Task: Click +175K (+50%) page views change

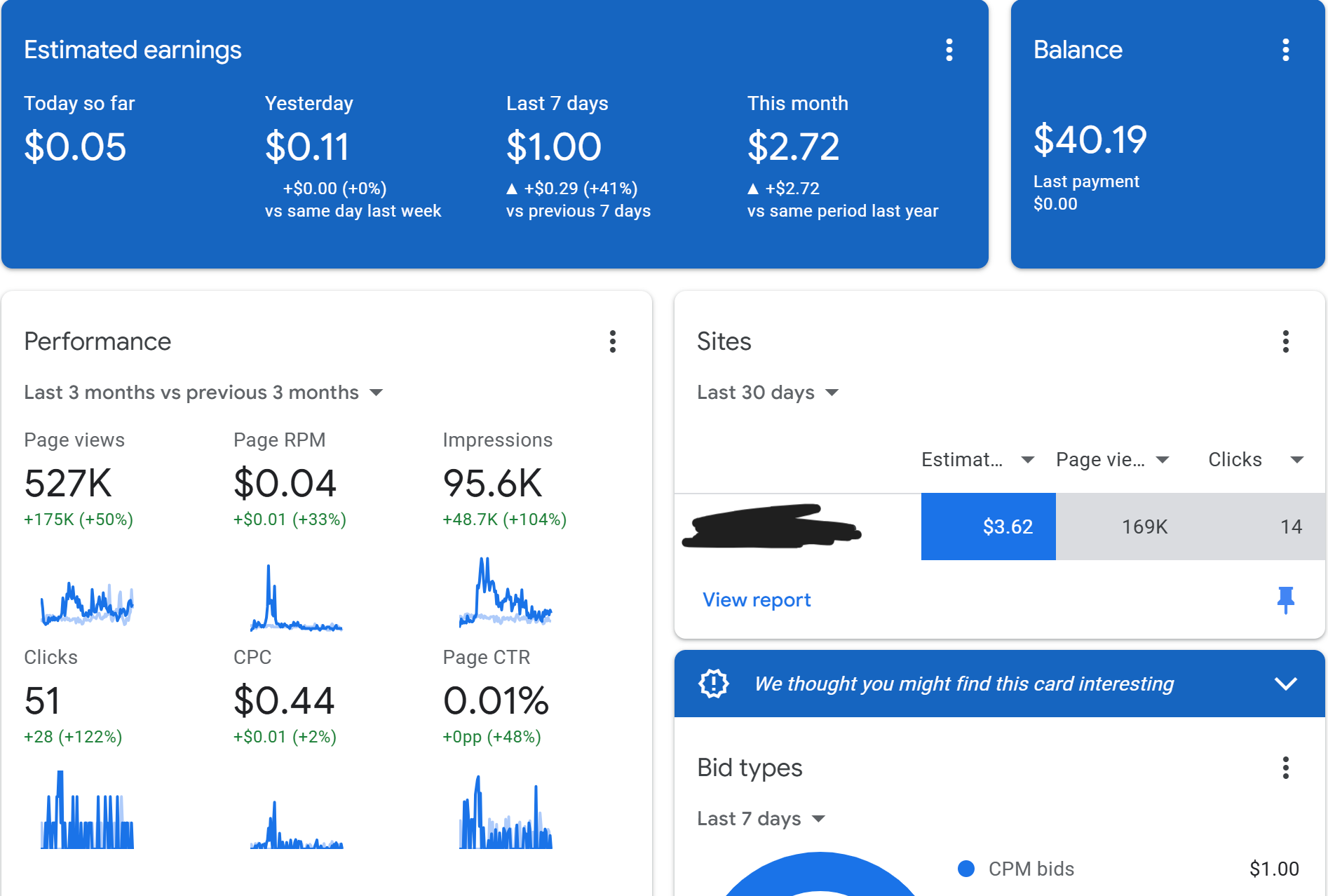Action: [x=79, y=520]
